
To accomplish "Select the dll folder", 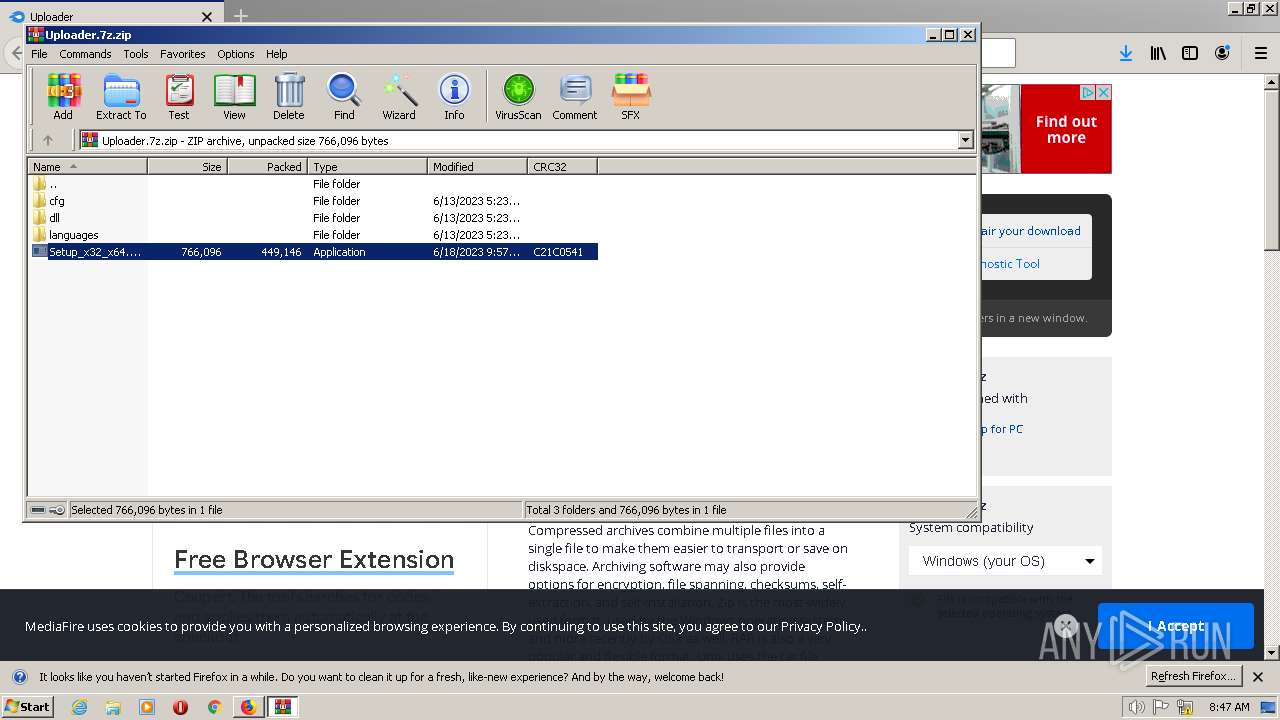I will click(313, 218).
